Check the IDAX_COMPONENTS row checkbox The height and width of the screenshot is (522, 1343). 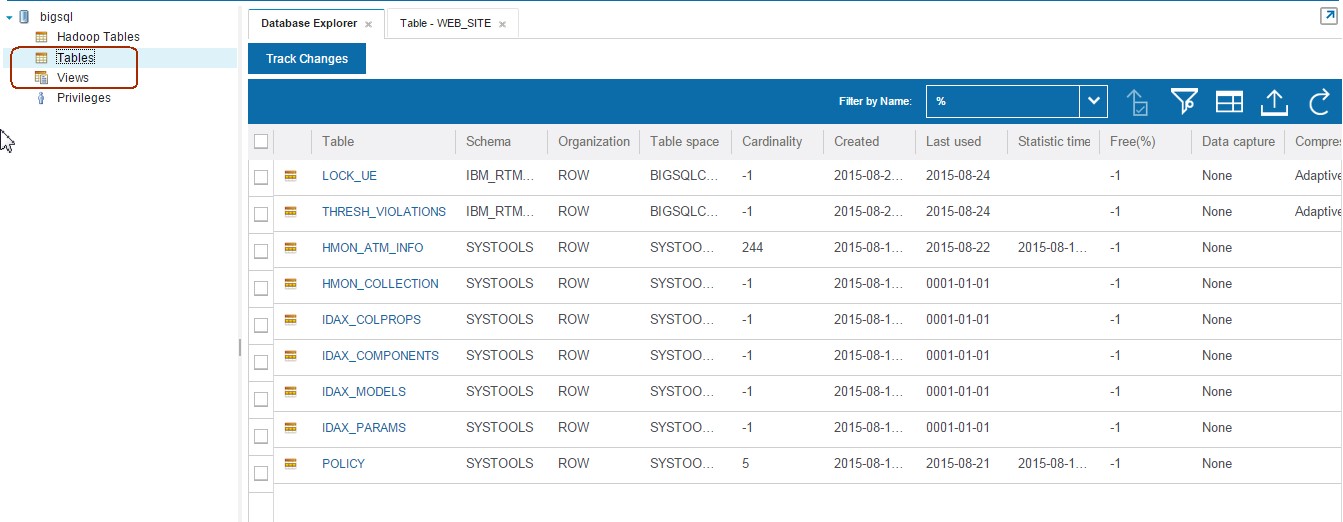click(x=261, y=362)
